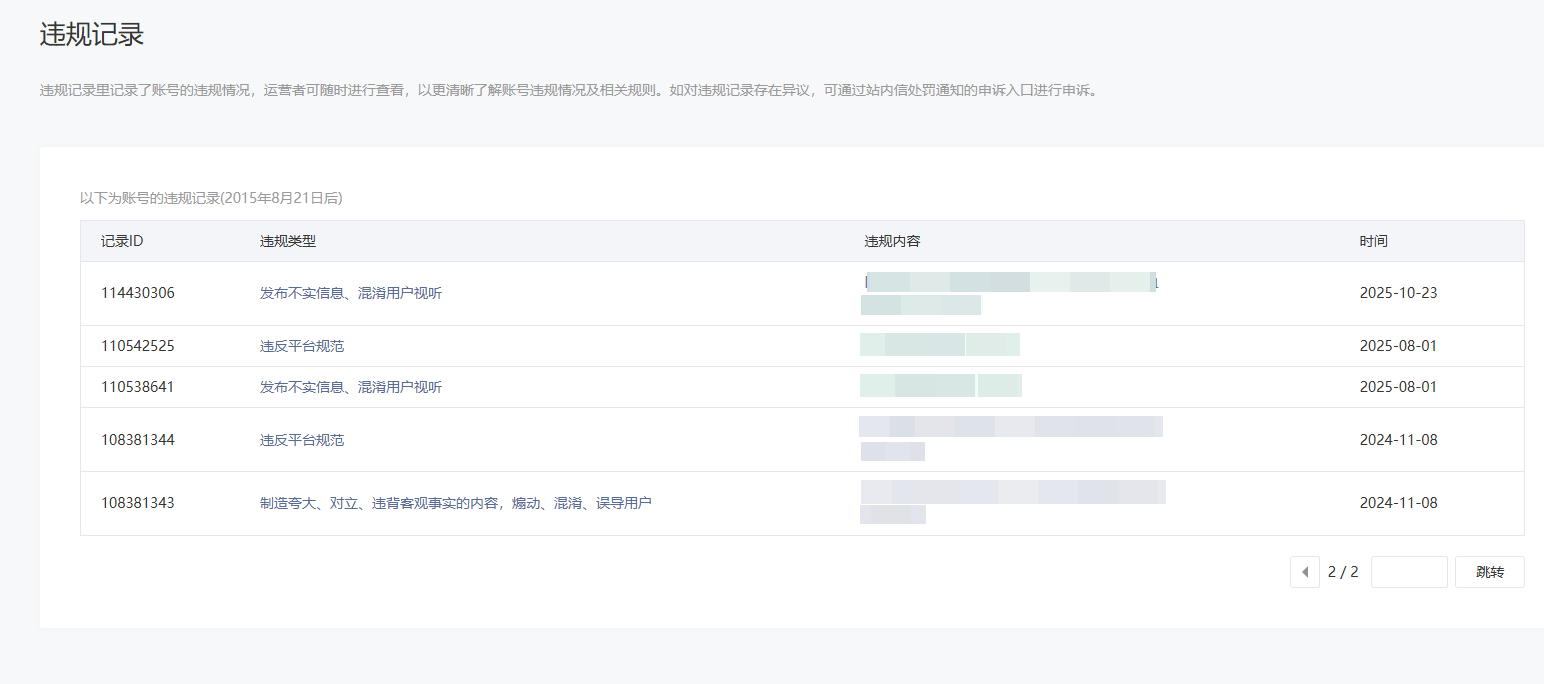This screenshot has height=684, width=1544.
Task: Open 违反平台规范 link for record 108381344
Action: pos(302,440)
